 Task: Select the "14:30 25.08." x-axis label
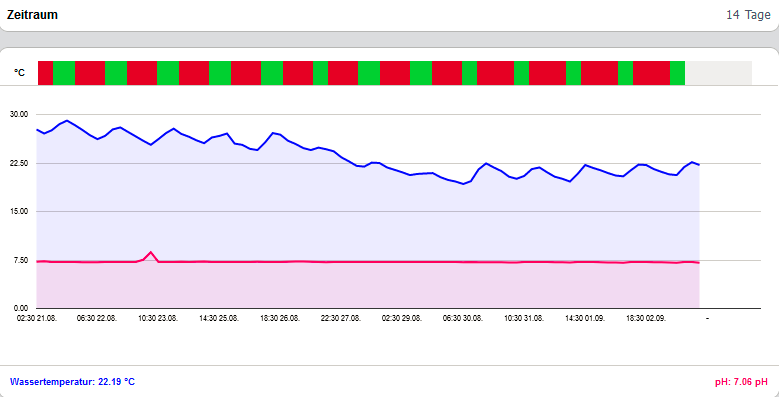tap(219, 318)
